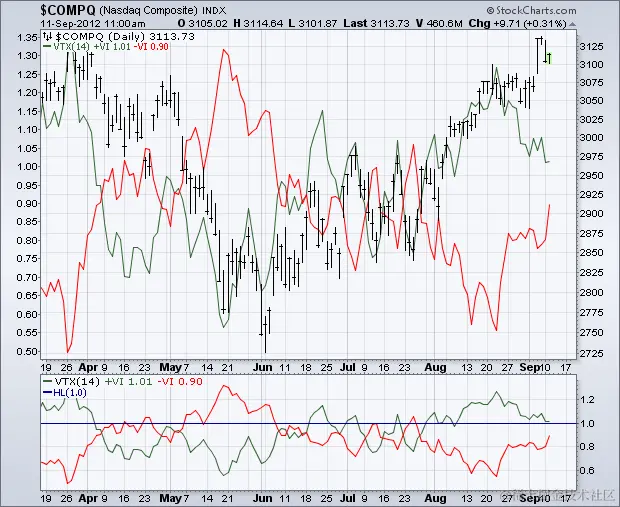Click the 2900 price on the right axis
620x507 pixels.
[592, 214]
